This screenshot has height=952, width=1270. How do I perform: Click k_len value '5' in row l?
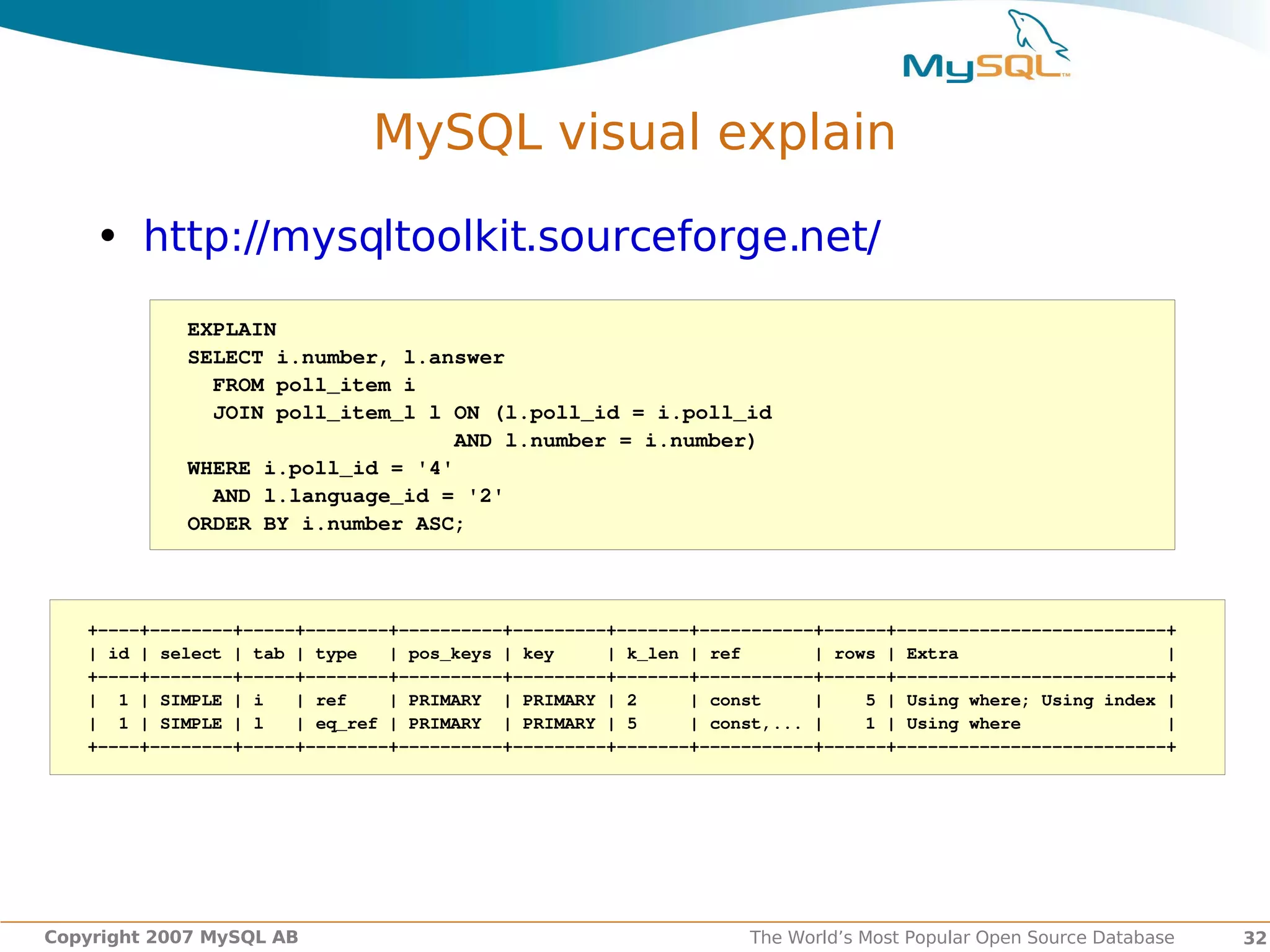click(632, 724)
